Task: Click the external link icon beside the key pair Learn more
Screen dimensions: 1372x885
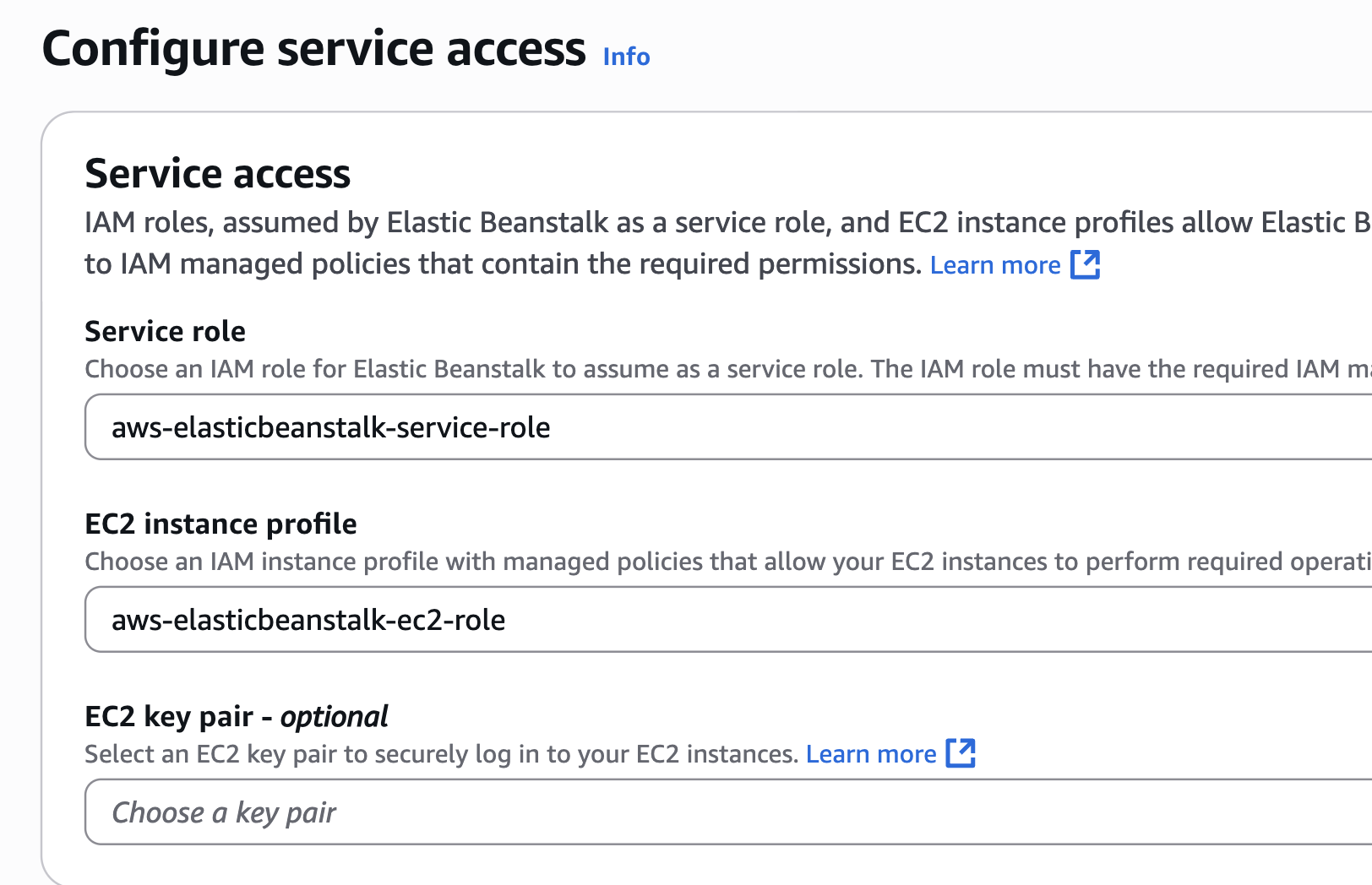Action: pos(961,753)
